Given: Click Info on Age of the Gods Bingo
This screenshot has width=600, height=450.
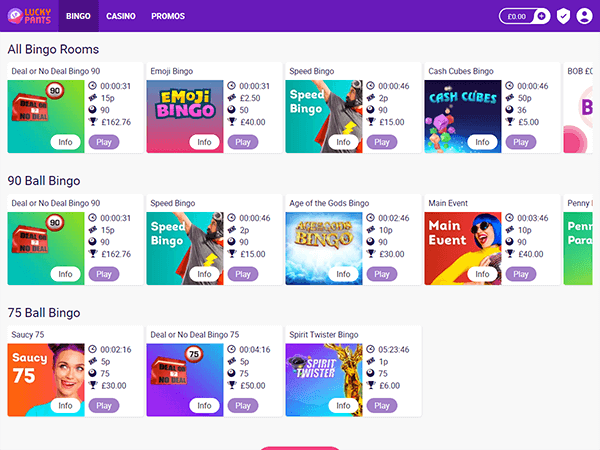Looking at the screenshot, I should (343, 274).
